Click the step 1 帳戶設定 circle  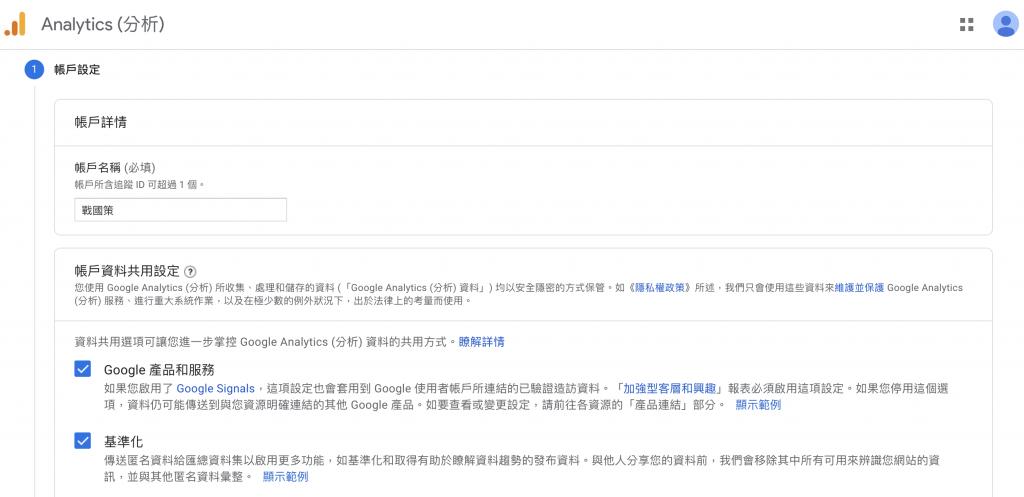coord(34,69)
